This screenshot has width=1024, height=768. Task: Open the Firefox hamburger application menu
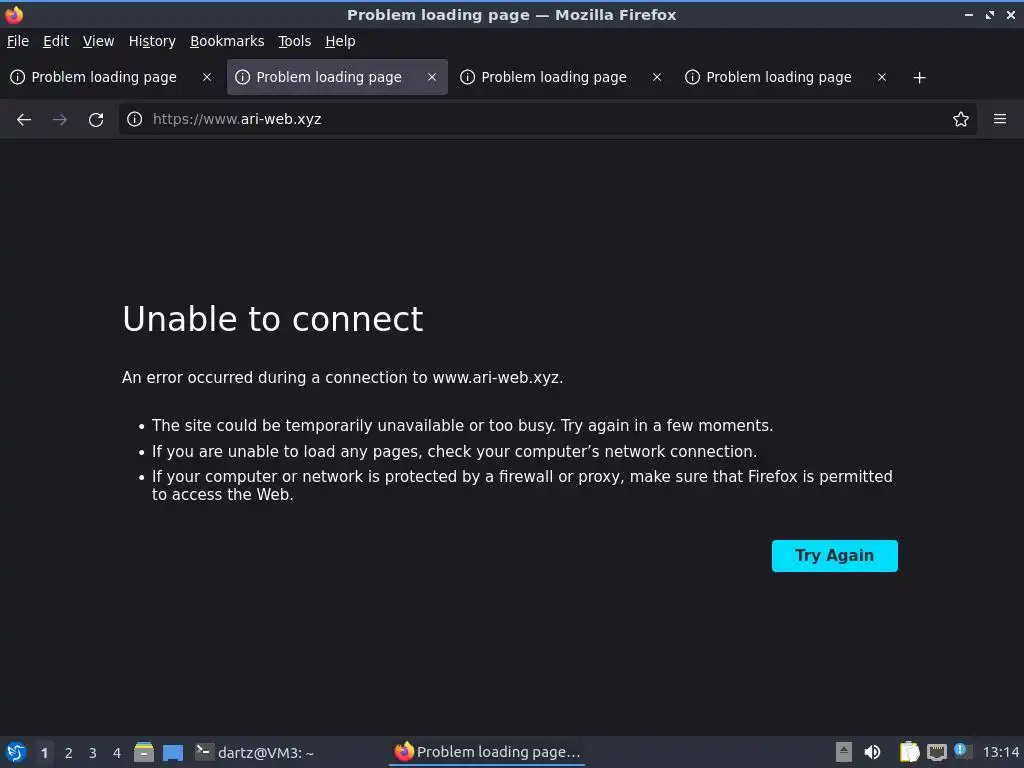click(999, 119)
